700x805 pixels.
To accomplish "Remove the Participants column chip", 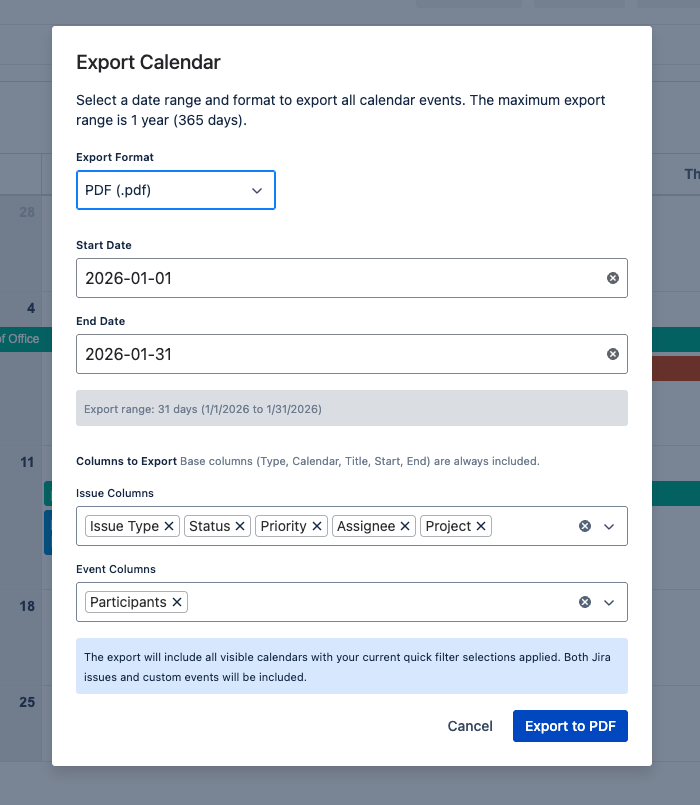I will click(x=177, y=602).
